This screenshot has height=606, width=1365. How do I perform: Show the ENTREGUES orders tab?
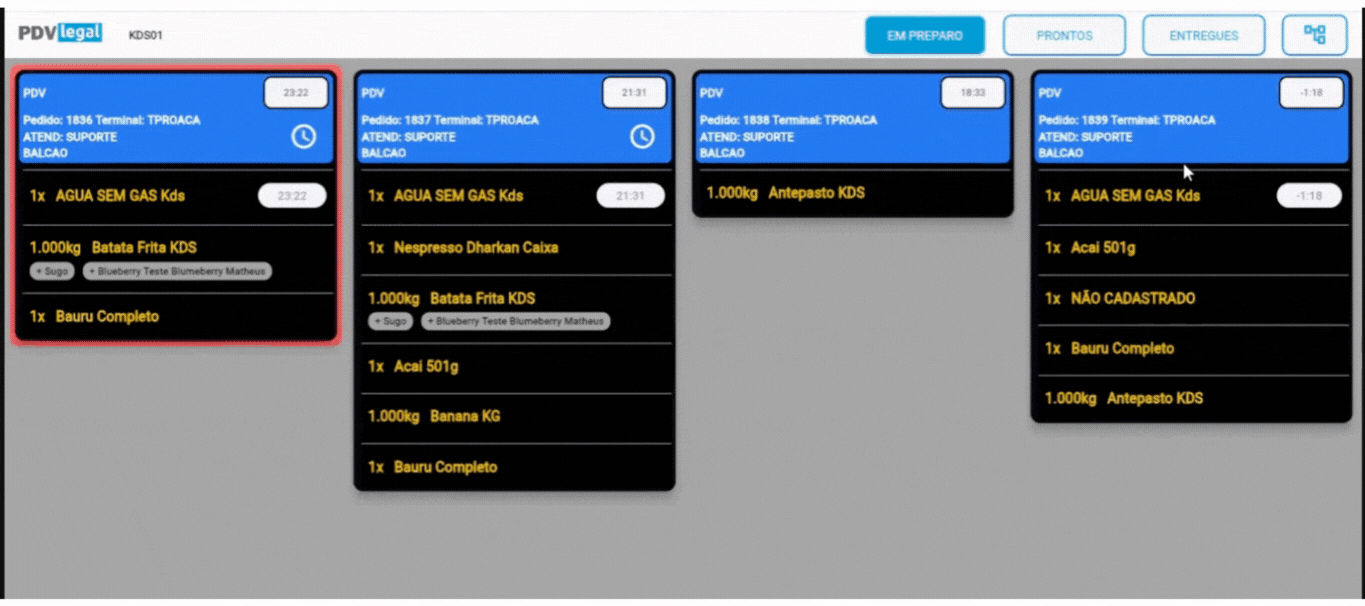[x=1203, y=35]
